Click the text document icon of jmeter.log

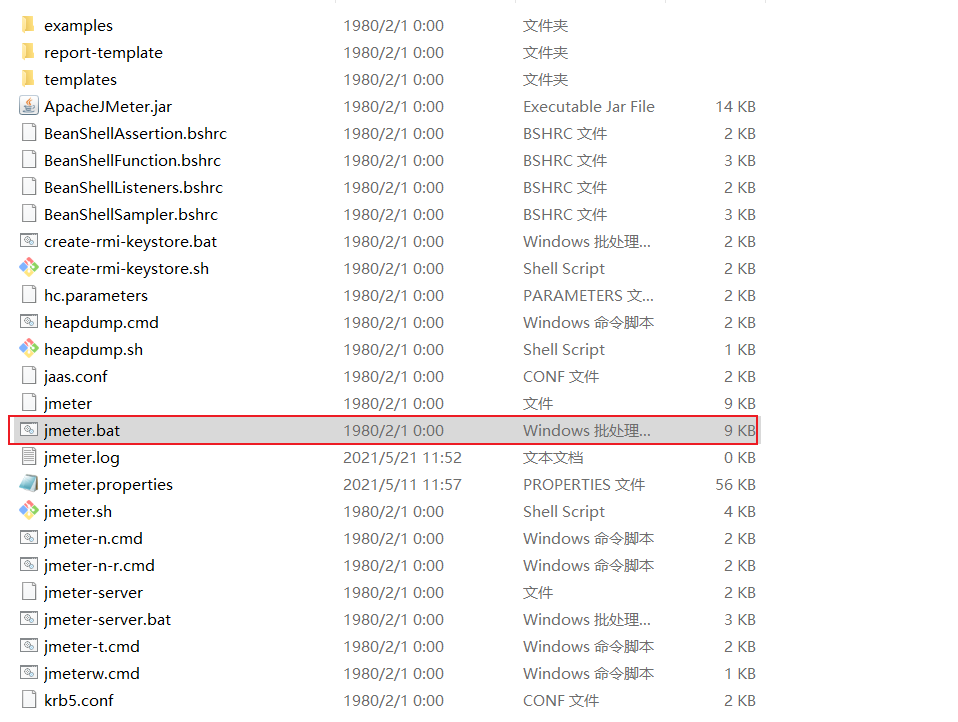click(x=29, y=456)
